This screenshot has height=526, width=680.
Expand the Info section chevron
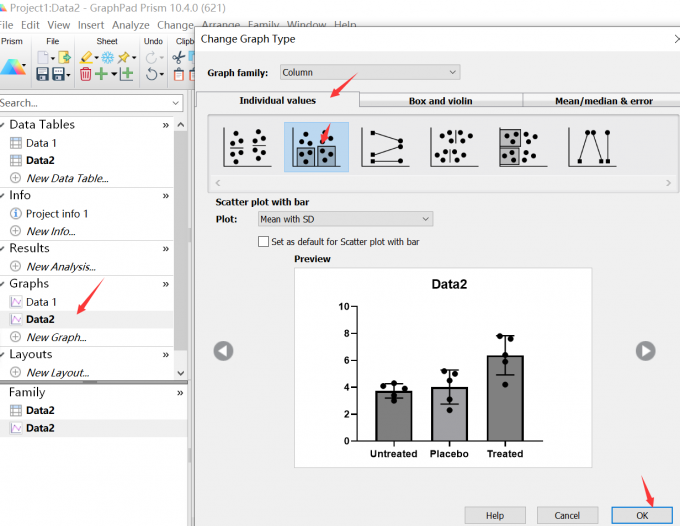click(x=166, y=196)
